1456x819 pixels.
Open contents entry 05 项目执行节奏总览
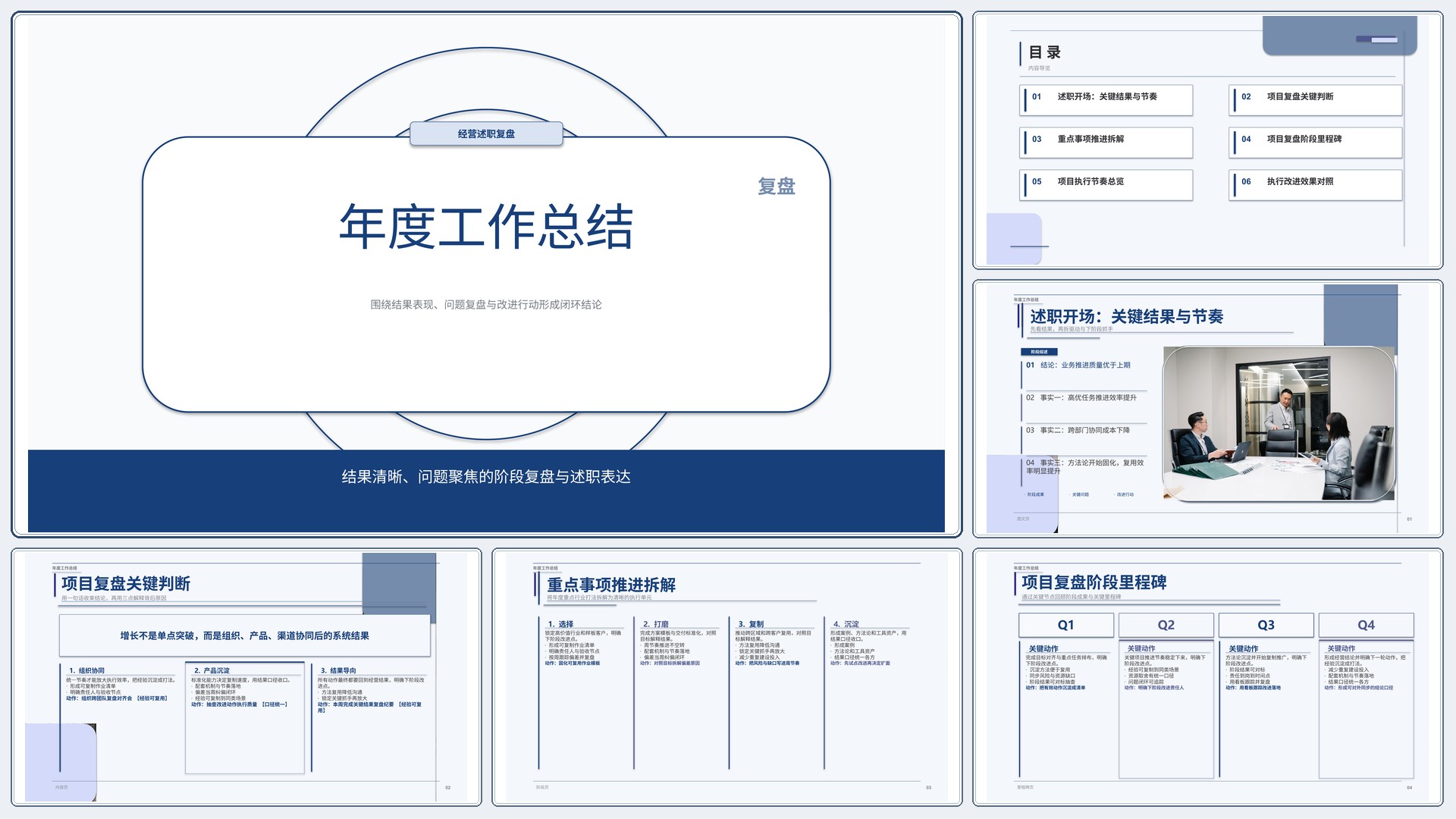(x=1106, y=185)
